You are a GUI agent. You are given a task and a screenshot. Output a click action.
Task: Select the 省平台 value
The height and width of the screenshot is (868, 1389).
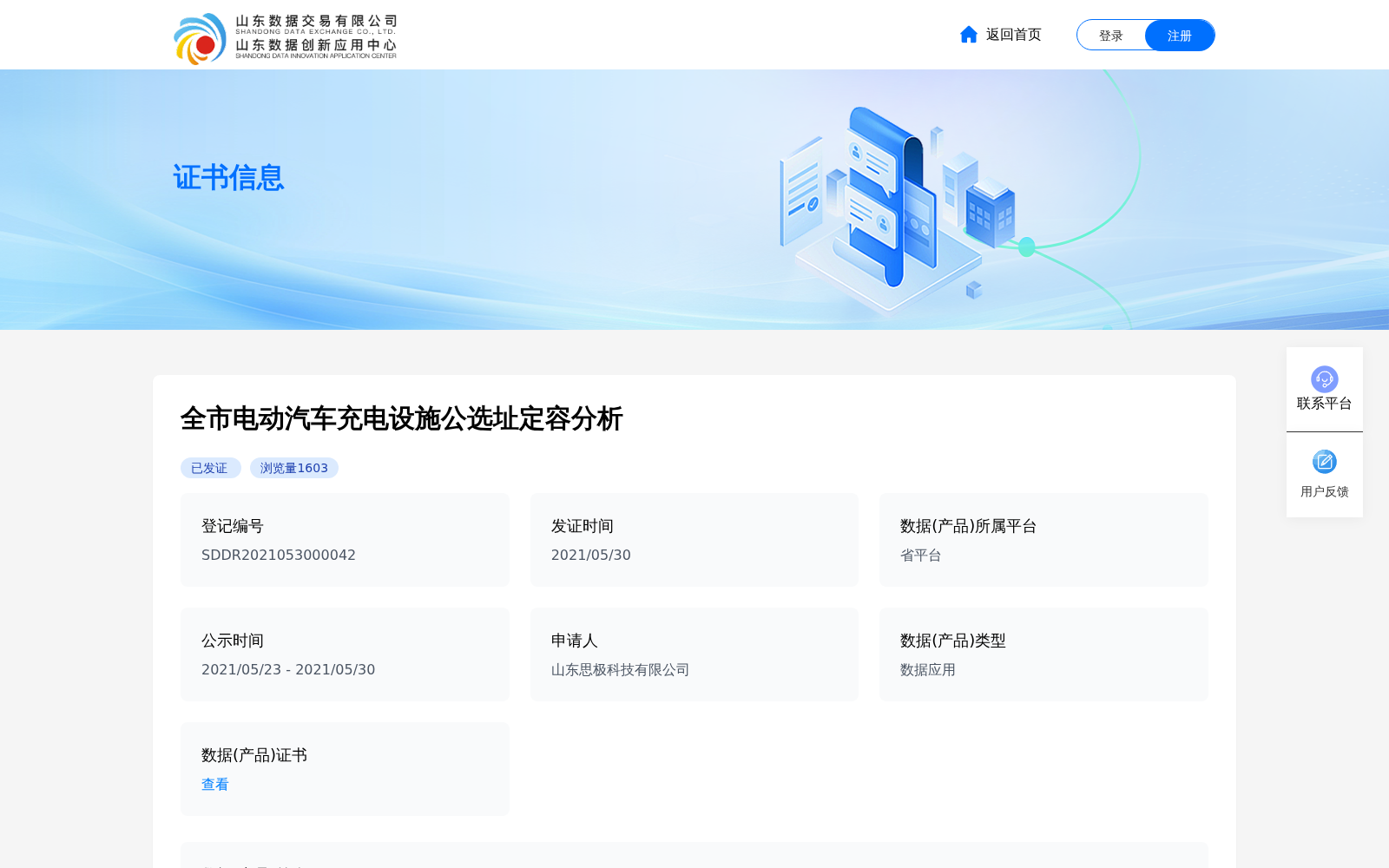click(x=921, y=556)
